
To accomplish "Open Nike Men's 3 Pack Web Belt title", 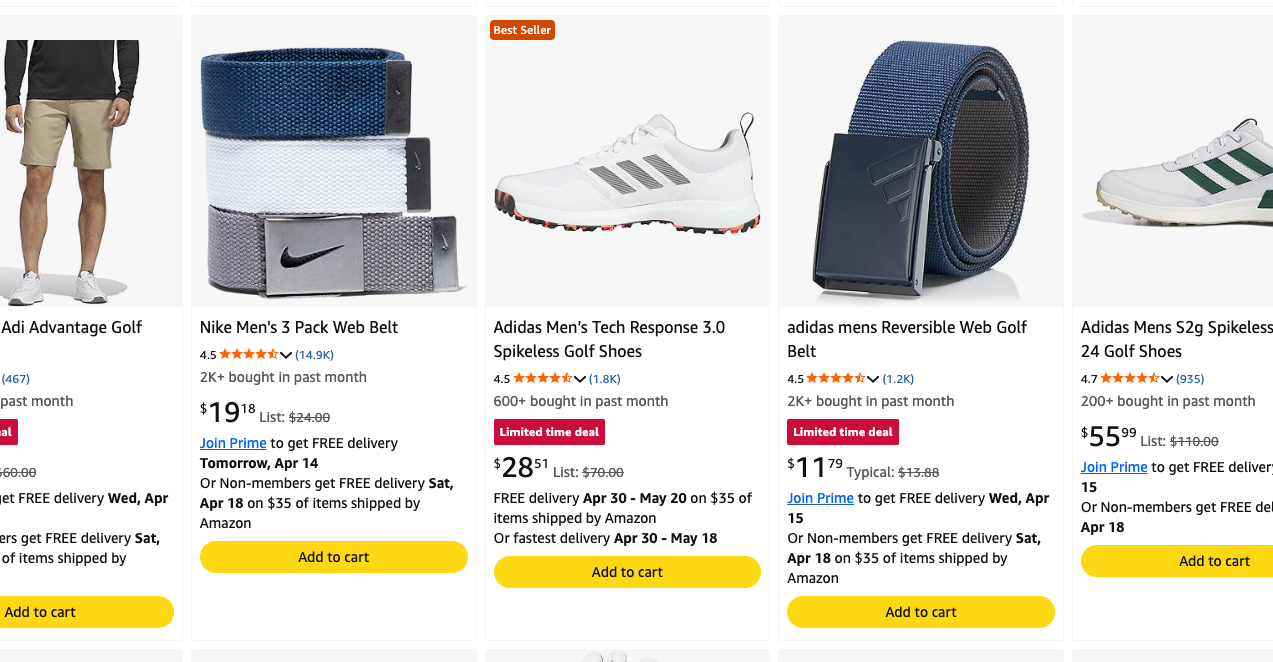I will pos(299,327).
